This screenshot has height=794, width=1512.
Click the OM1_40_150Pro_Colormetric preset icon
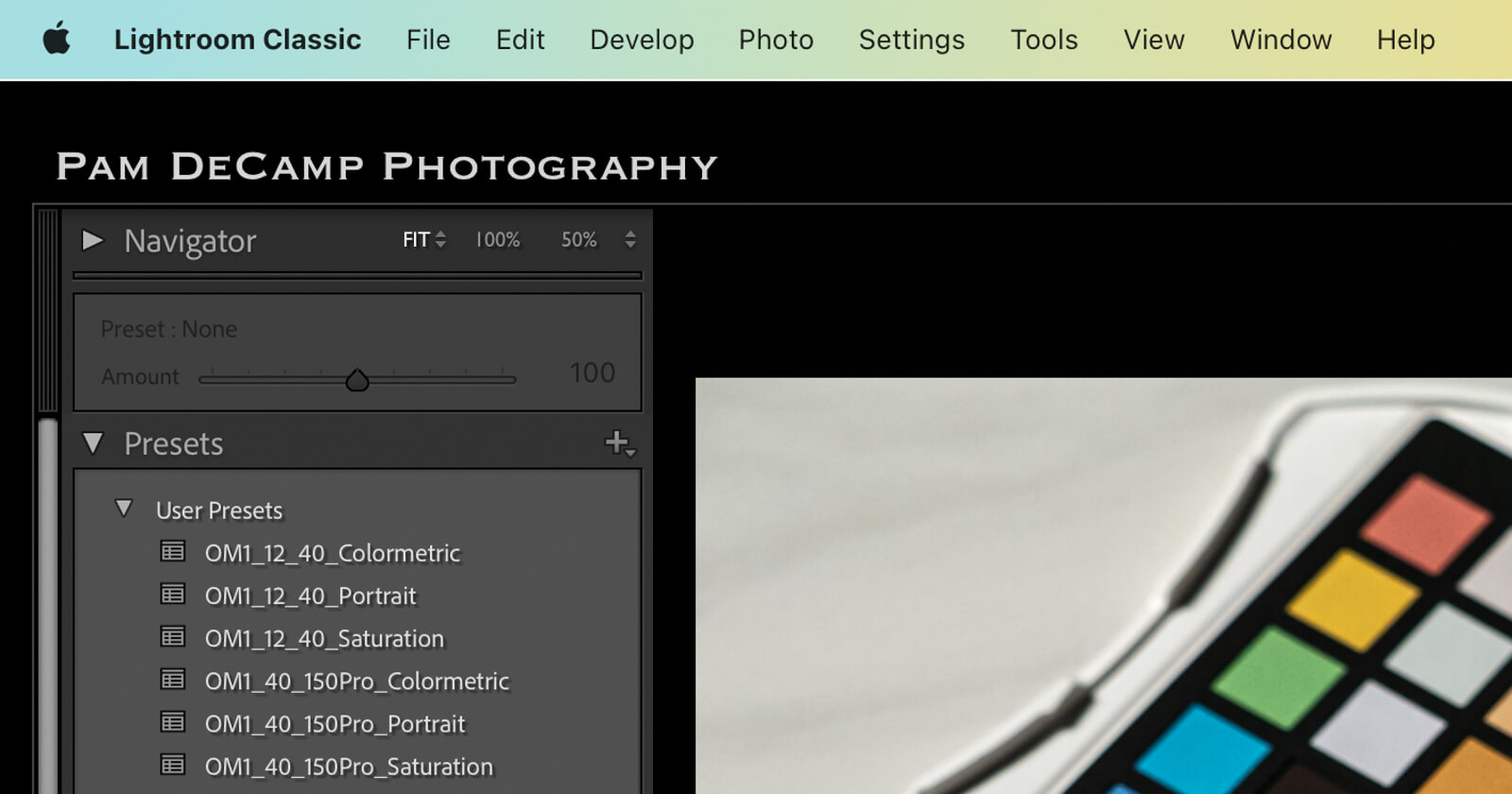click(173, 680)
